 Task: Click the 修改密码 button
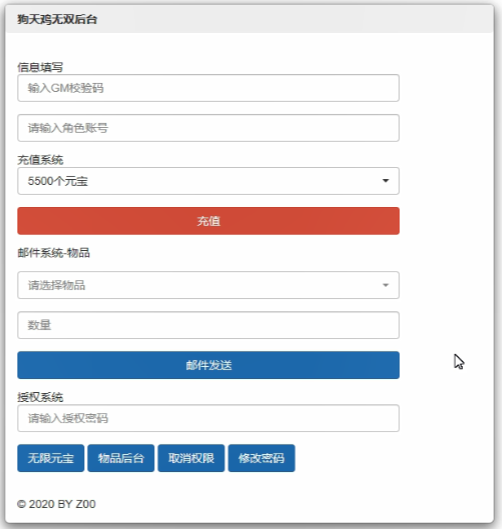[261, 458]
